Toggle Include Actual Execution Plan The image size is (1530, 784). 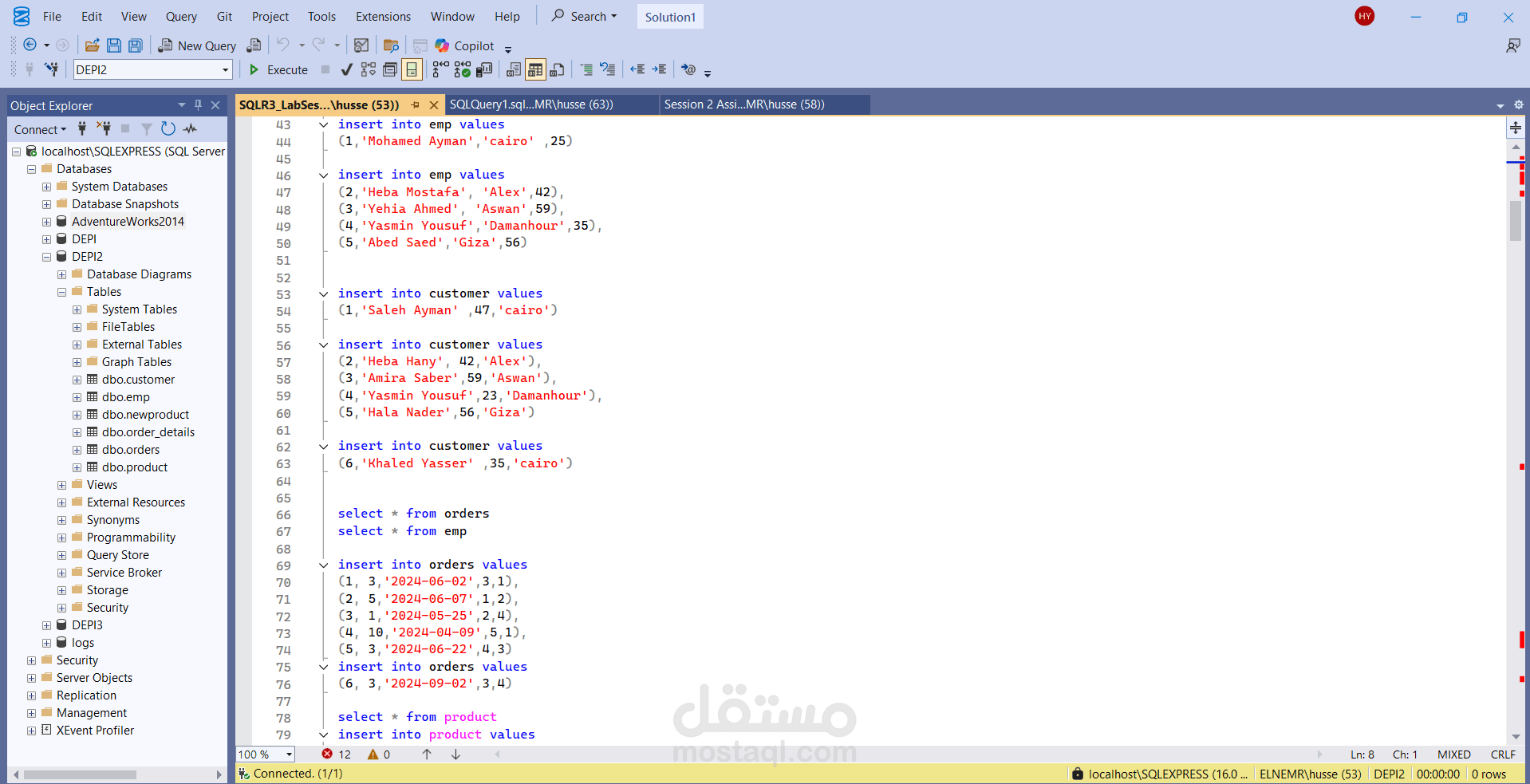440,69
